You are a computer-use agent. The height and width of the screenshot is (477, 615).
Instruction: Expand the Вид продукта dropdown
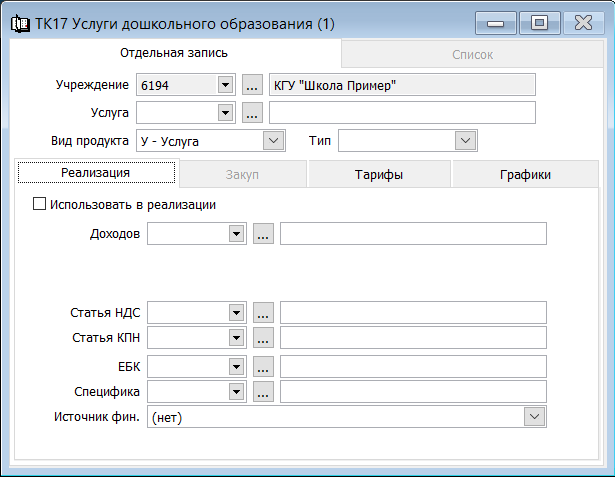pyautogui.click(x=273, y=141)
